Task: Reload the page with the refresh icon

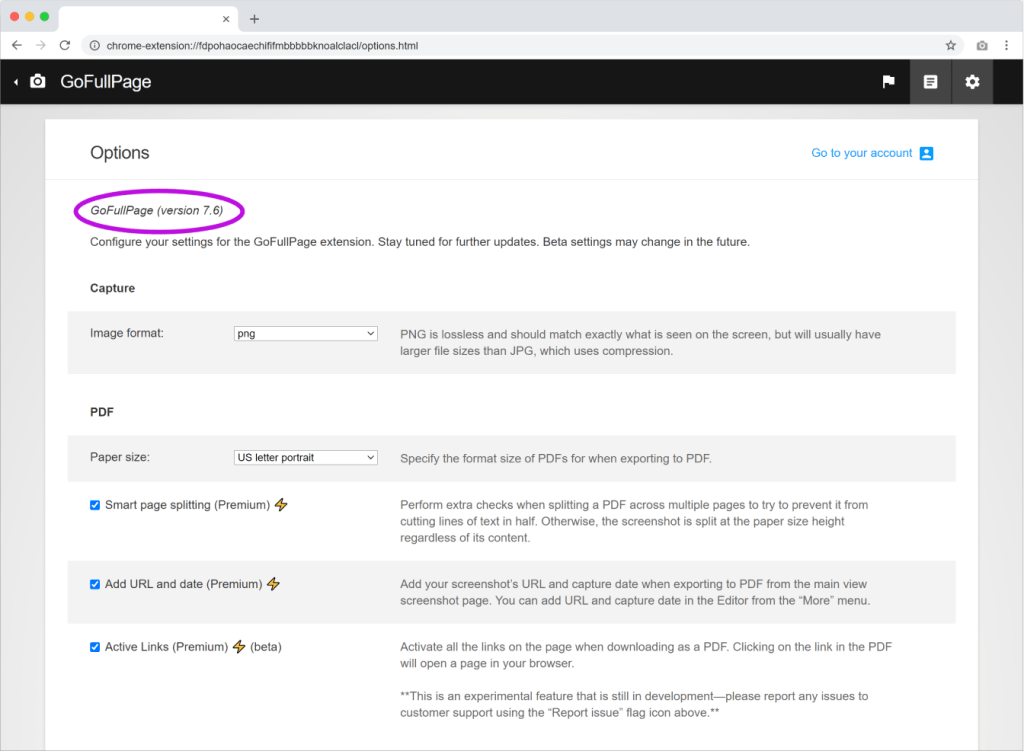Action: (65, 45)
